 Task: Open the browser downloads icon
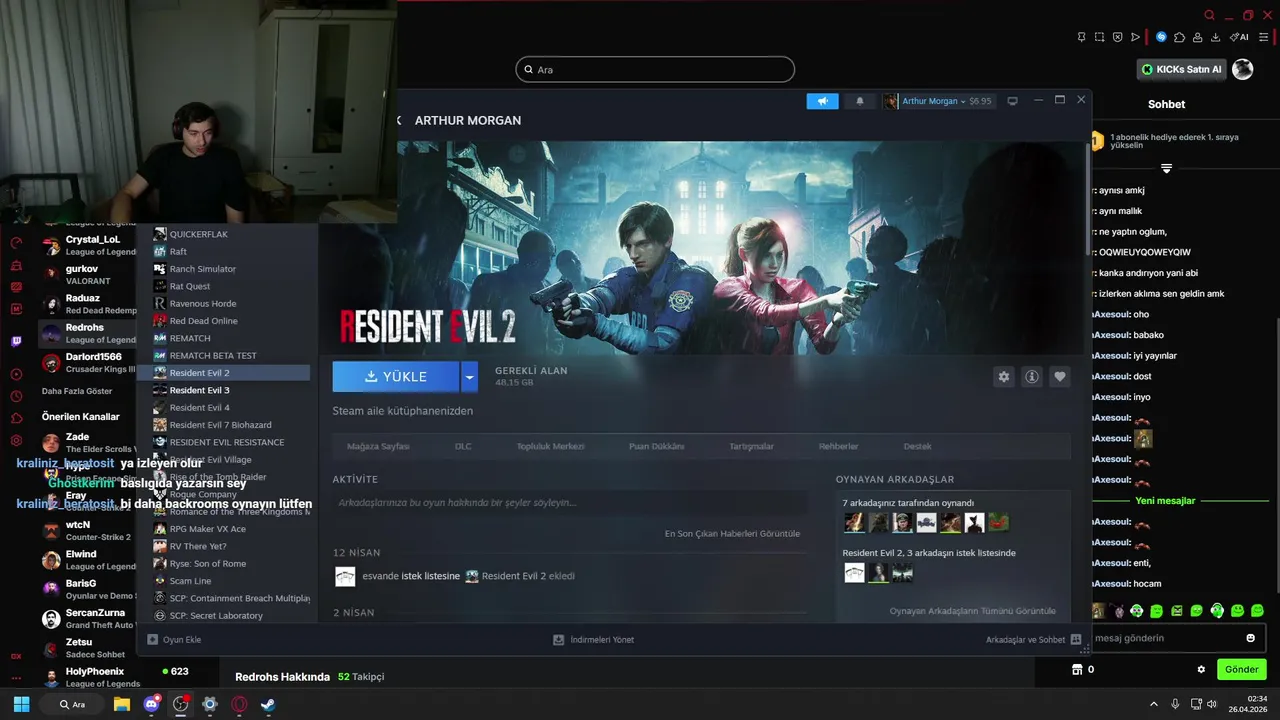click(1215, 37)
